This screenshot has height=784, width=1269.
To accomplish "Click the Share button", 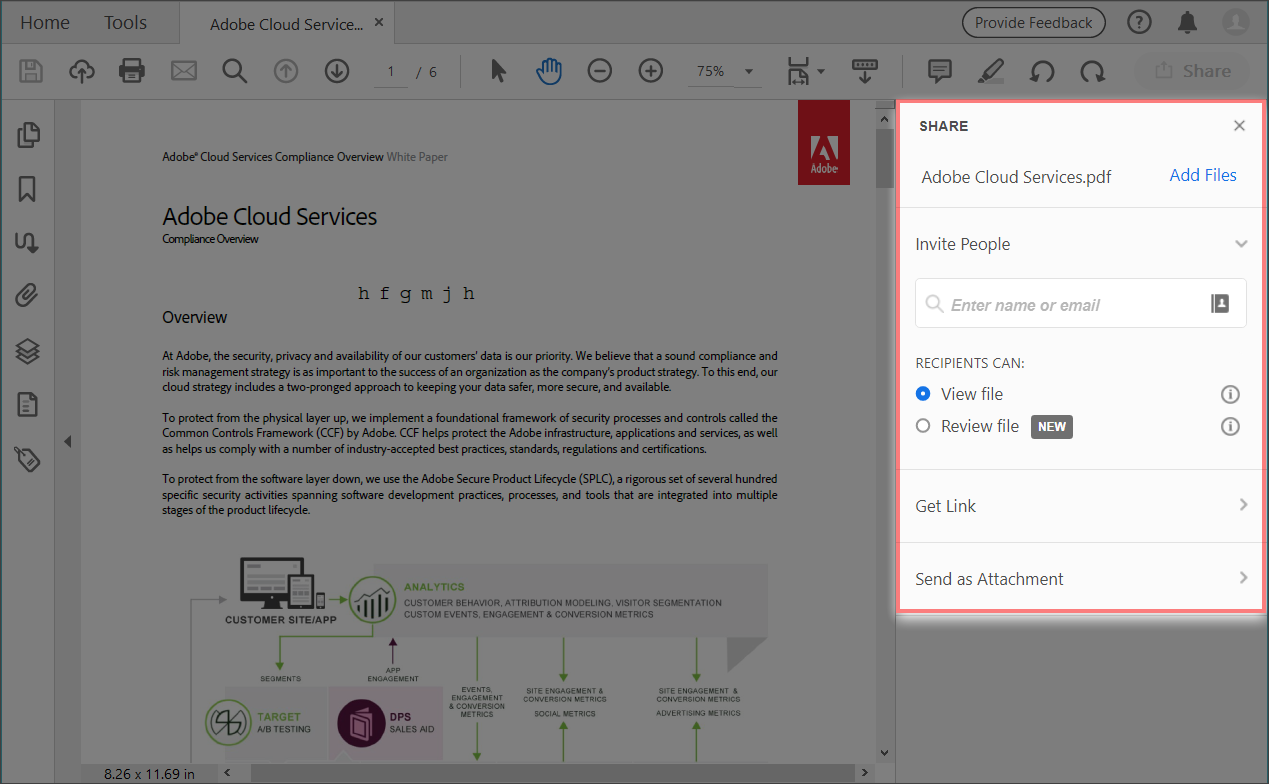I will click(x=1192, y=71).
